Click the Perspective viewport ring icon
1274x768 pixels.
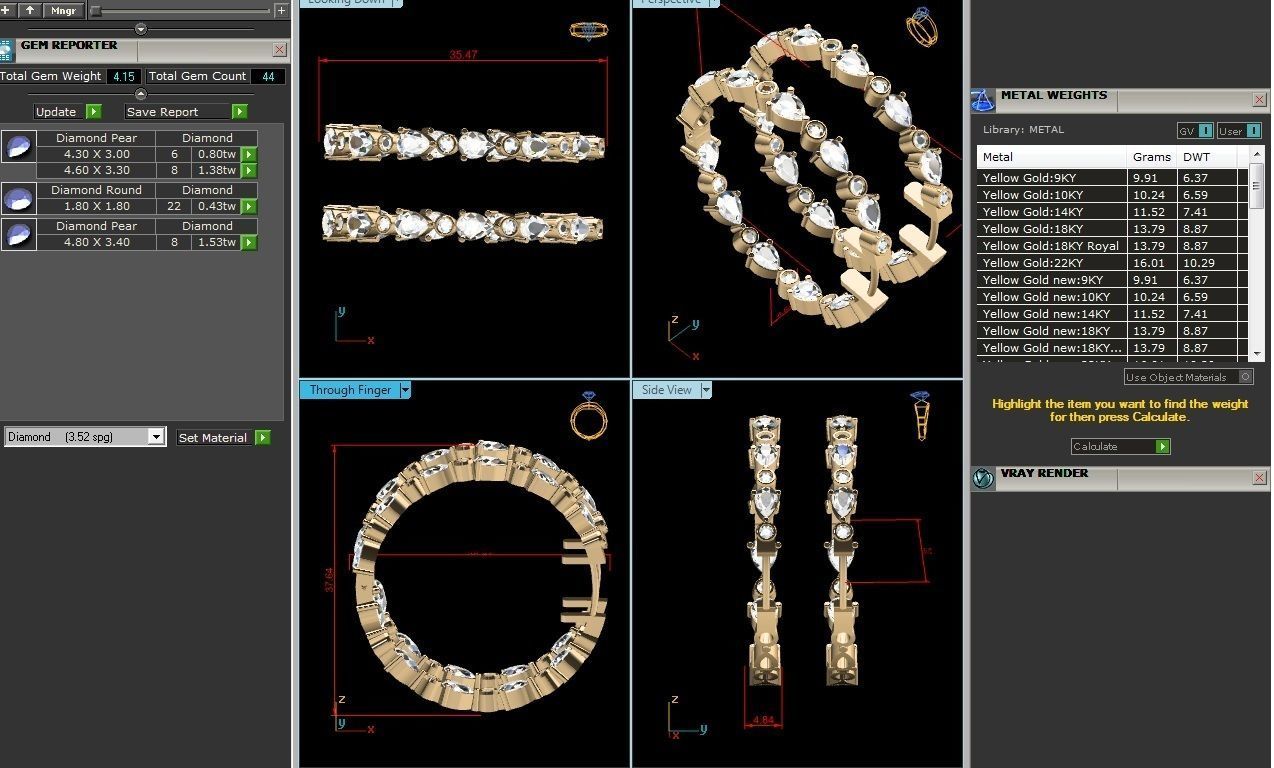pyautogui.click(x=922, y=27)
